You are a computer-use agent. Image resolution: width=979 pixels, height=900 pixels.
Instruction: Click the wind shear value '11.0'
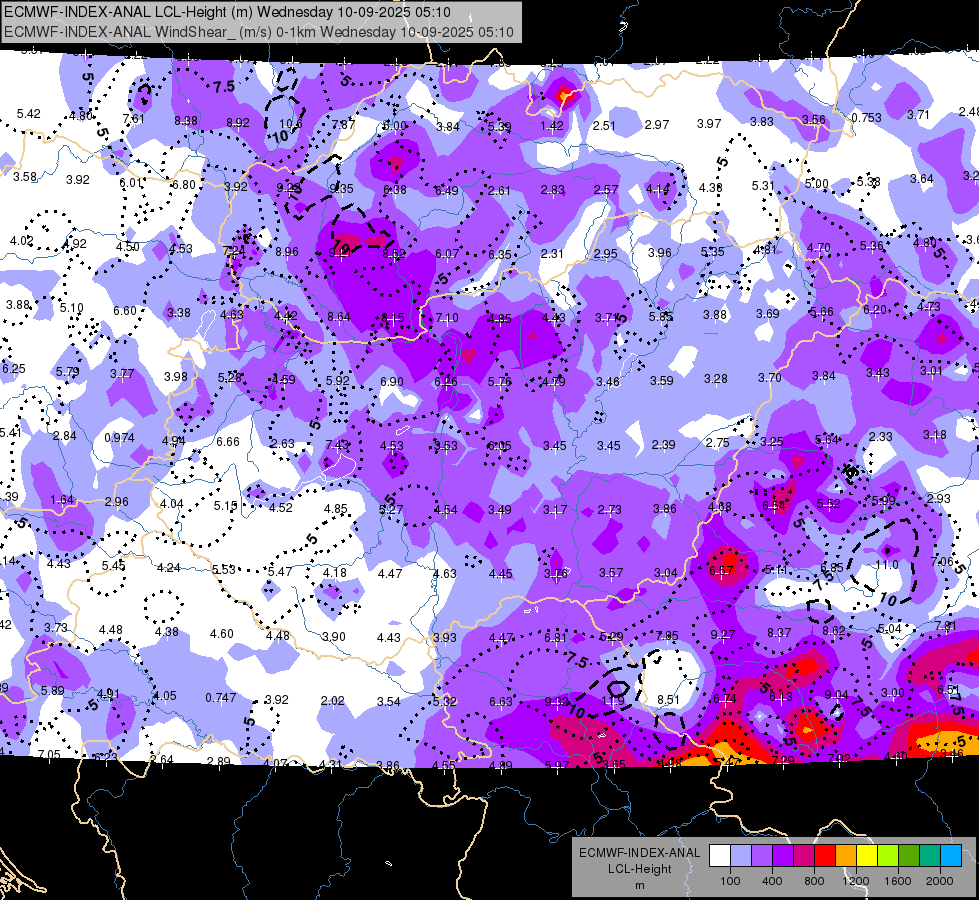coord(887,565)
